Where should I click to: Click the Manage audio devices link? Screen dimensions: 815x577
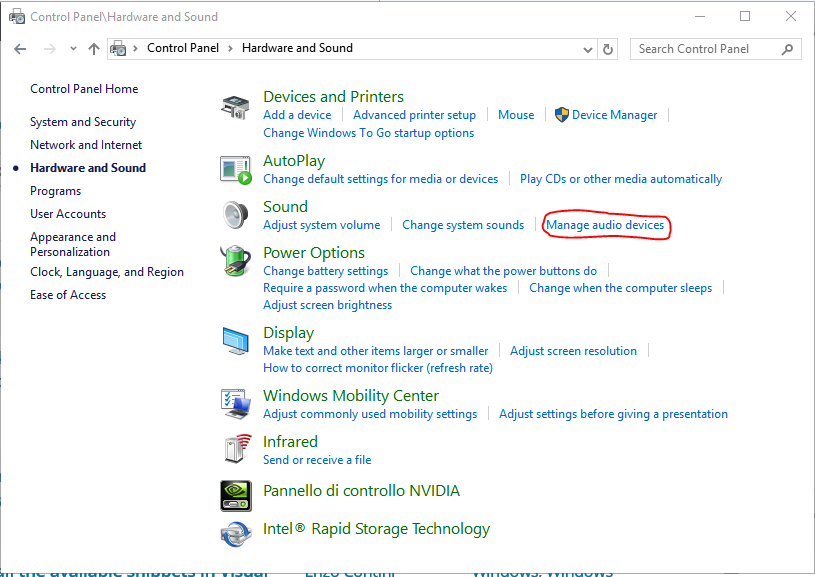tap(604, 225)
